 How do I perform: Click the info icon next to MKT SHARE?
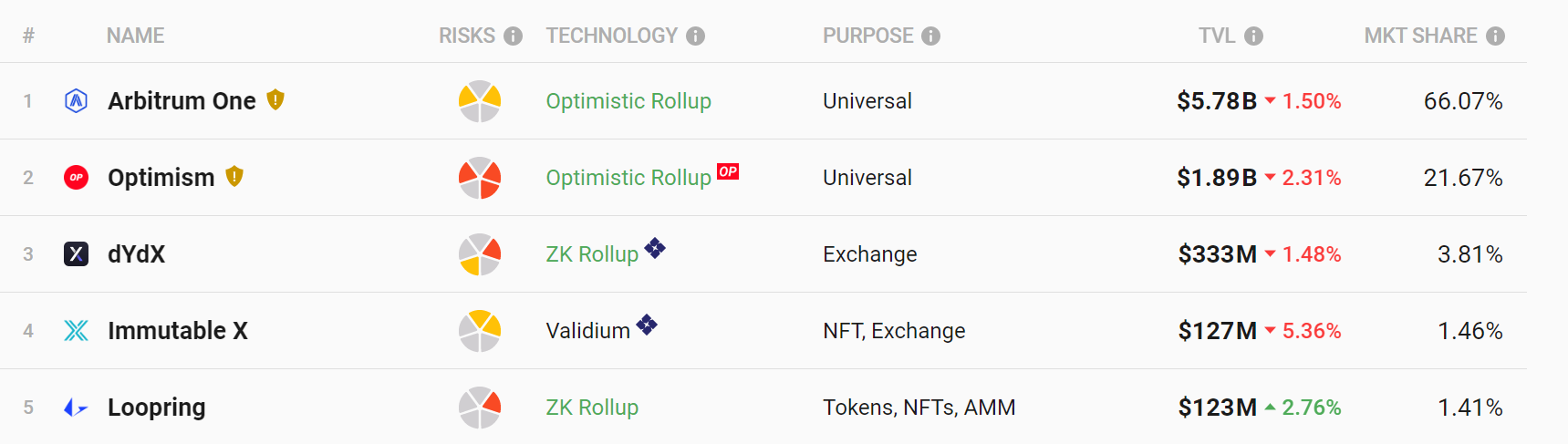point(1495,36)
